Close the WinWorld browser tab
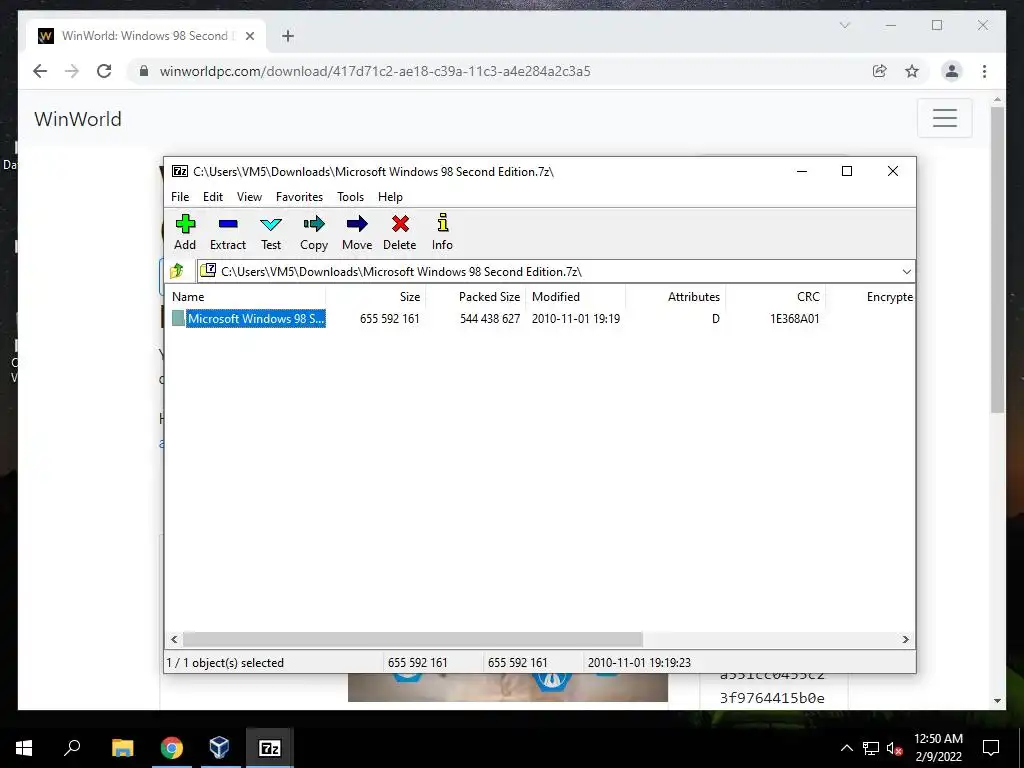1024x768 pixels. click(249, 36)
